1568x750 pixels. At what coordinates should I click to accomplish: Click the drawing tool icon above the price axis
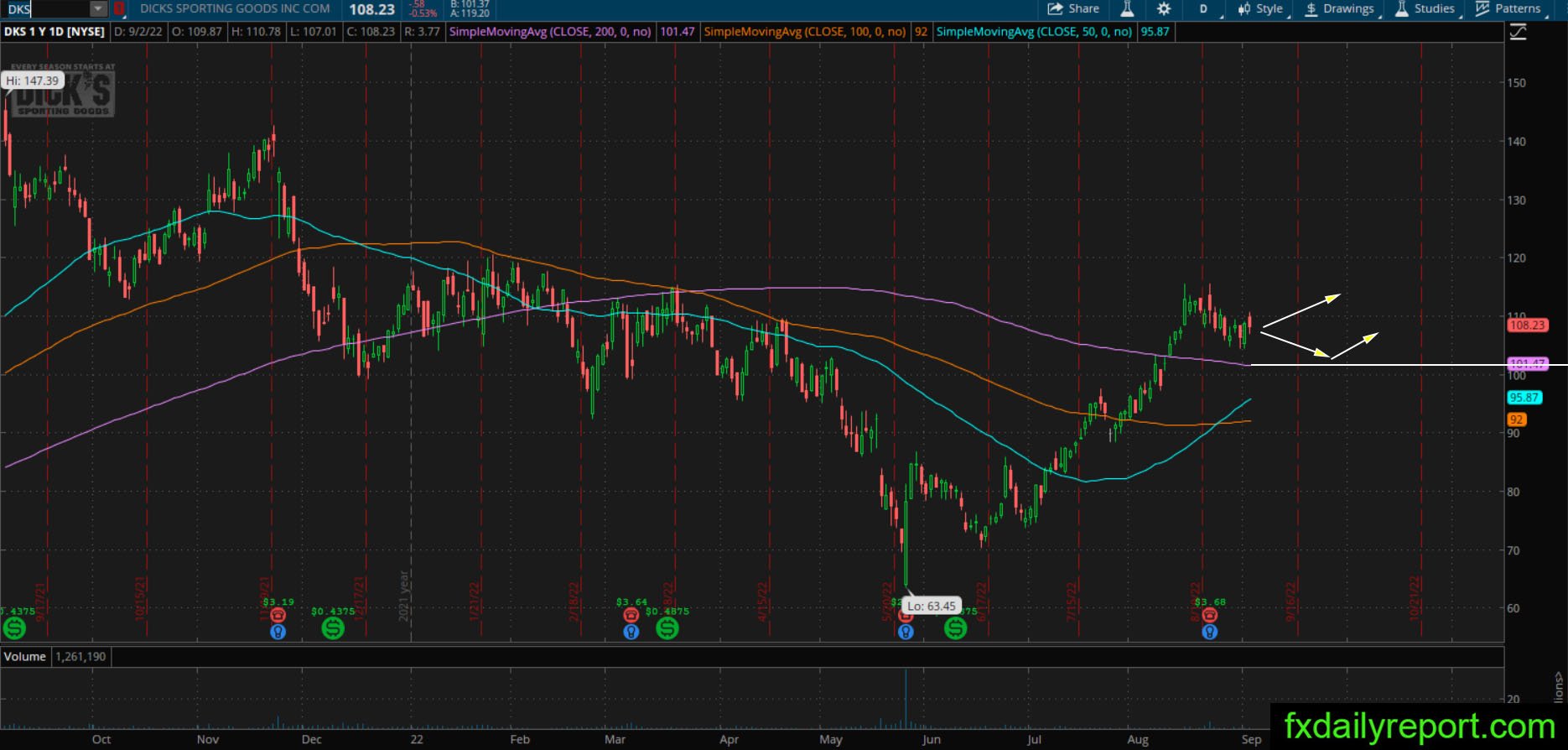(1518, 32)
